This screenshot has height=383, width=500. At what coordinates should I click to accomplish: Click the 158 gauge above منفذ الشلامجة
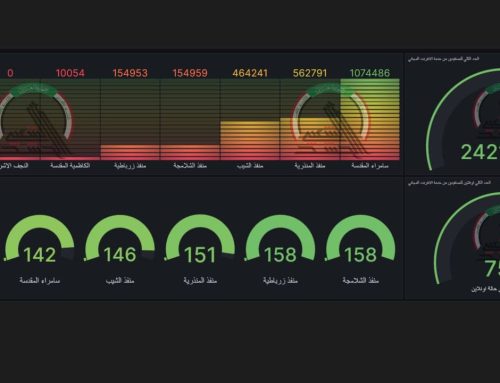(360, 239)
